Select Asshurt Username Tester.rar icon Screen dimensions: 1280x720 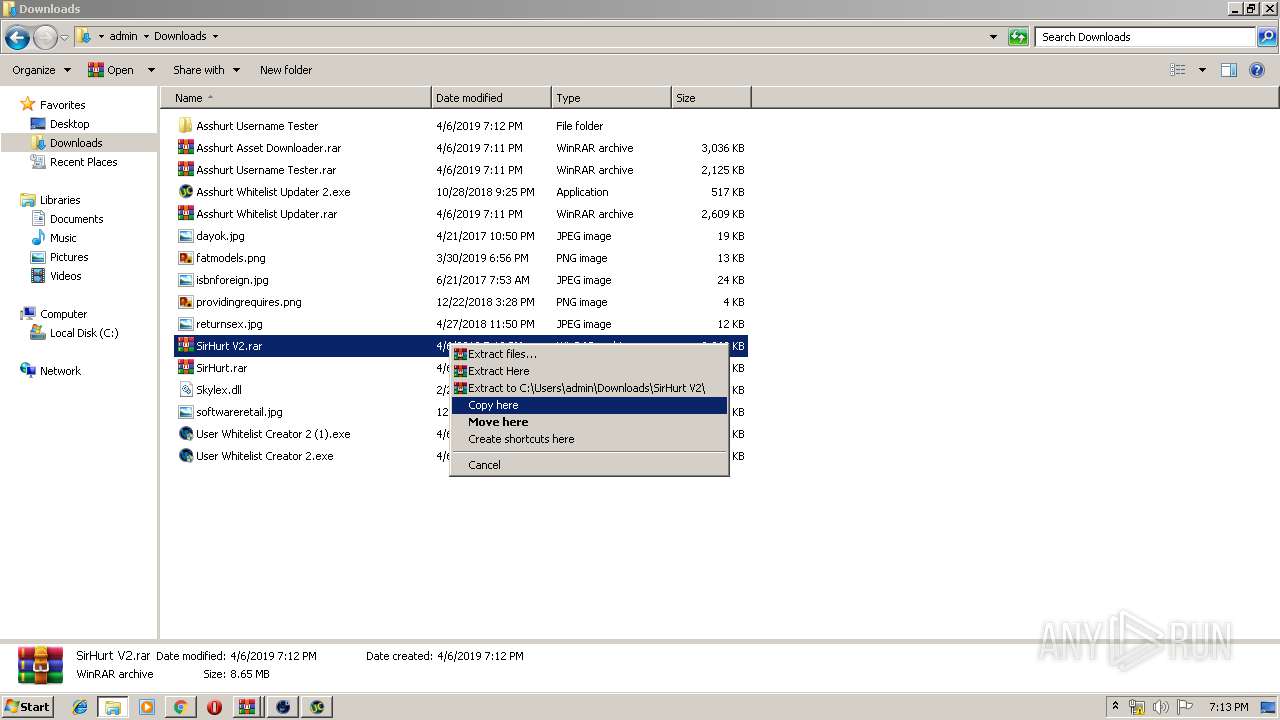click(x=185, y=170)
